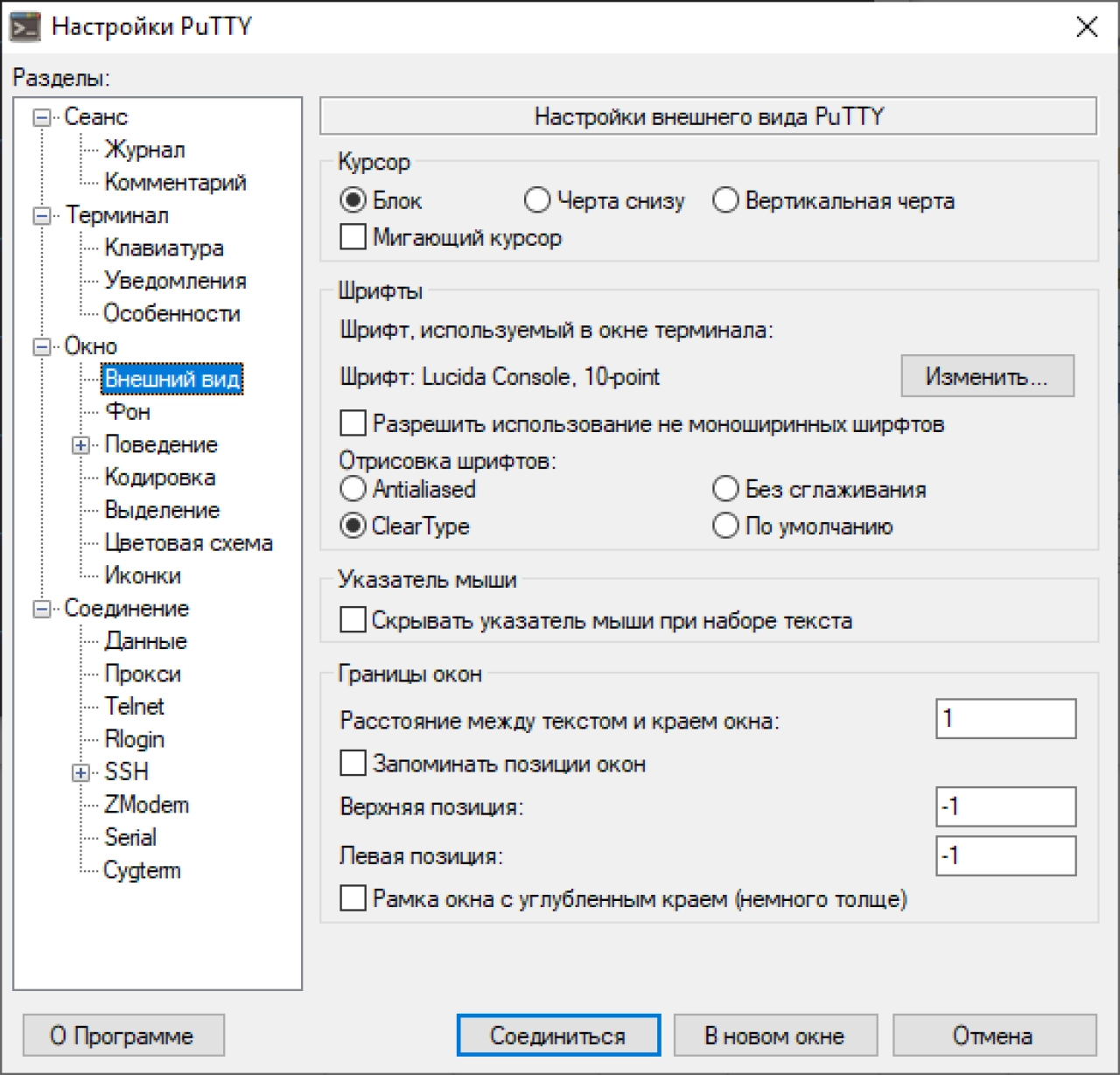Collapse the Окно tree node
1120x1075 pixels.
tap(41, 346)
